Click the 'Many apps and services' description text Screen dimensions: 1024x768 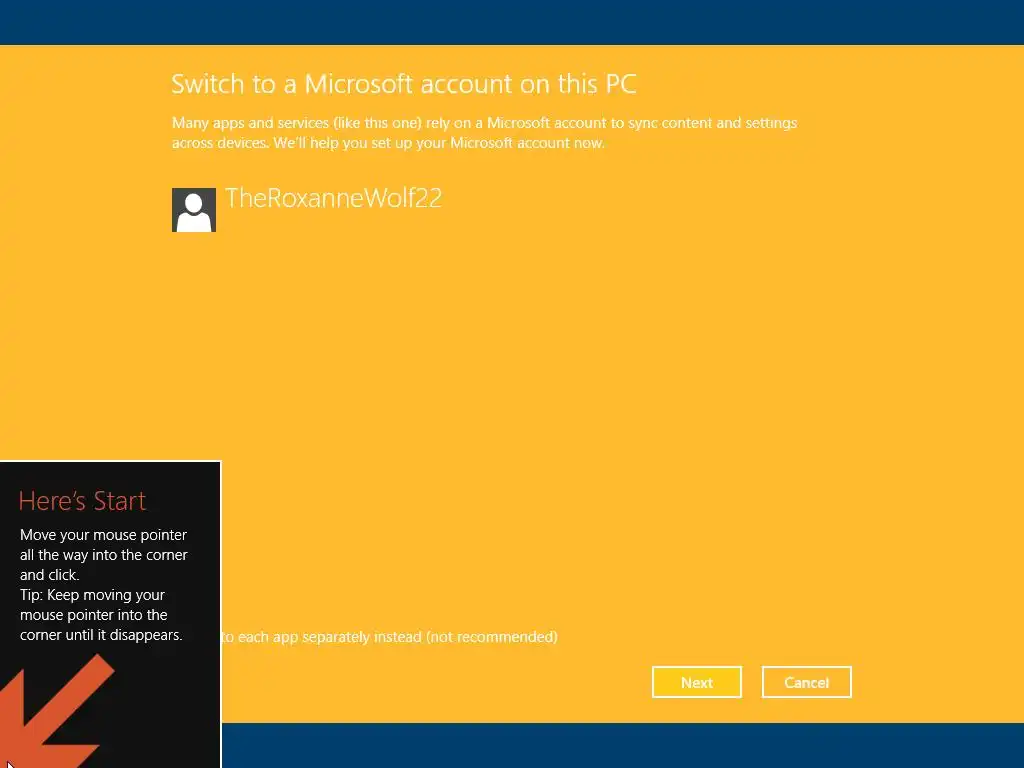click(x=484, y=133)
